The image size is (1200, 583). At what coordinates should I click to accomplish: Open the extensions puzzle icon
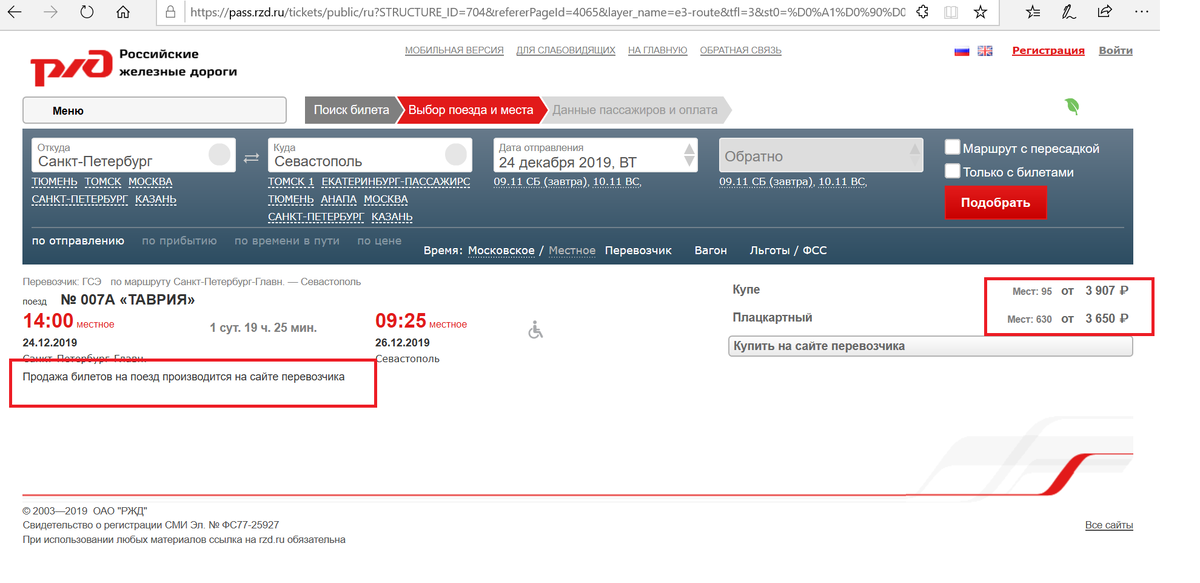click(921, 13)
